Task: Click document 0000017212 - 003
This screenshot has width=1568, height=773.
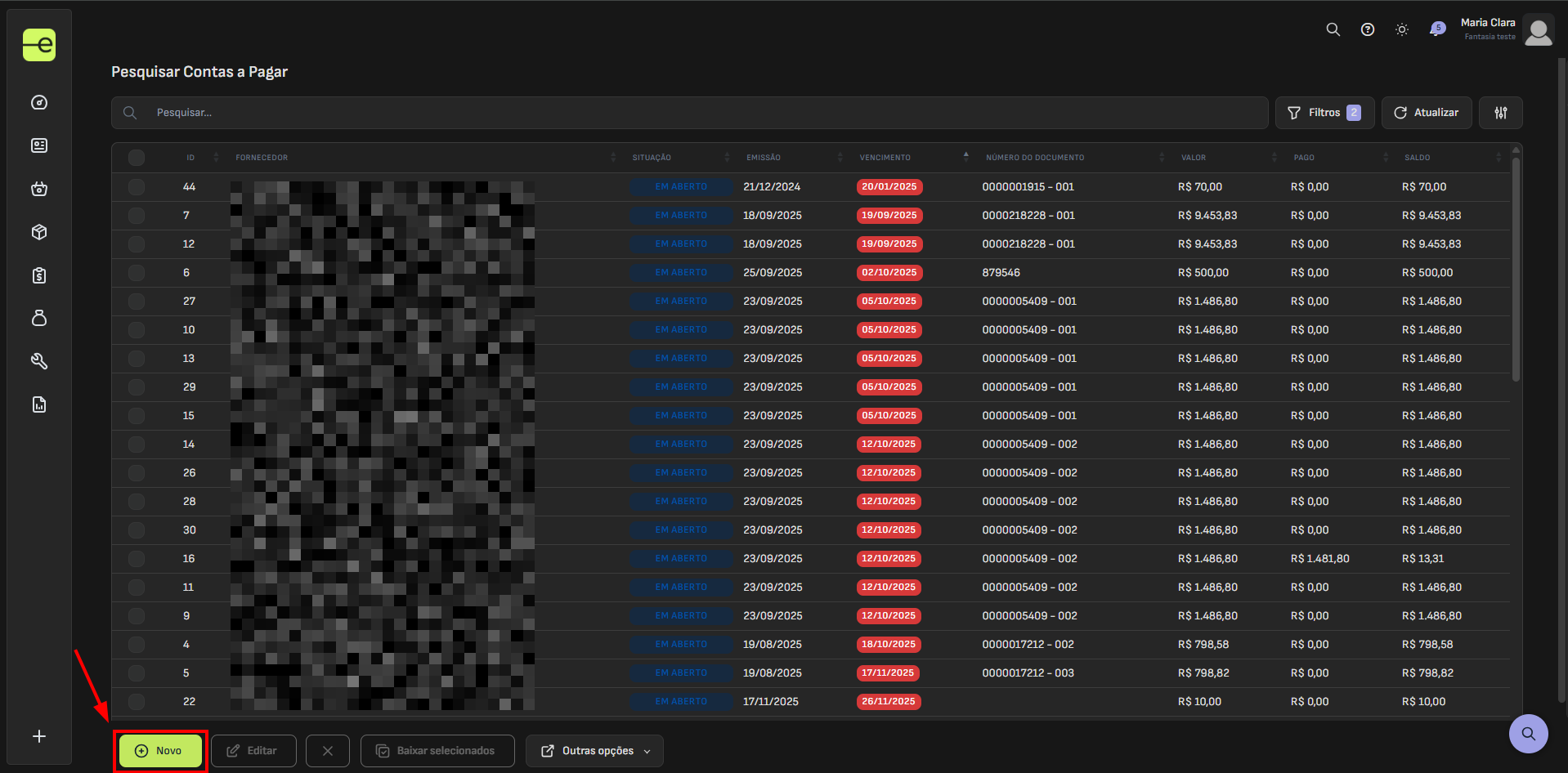Action: click(1028, 673)
